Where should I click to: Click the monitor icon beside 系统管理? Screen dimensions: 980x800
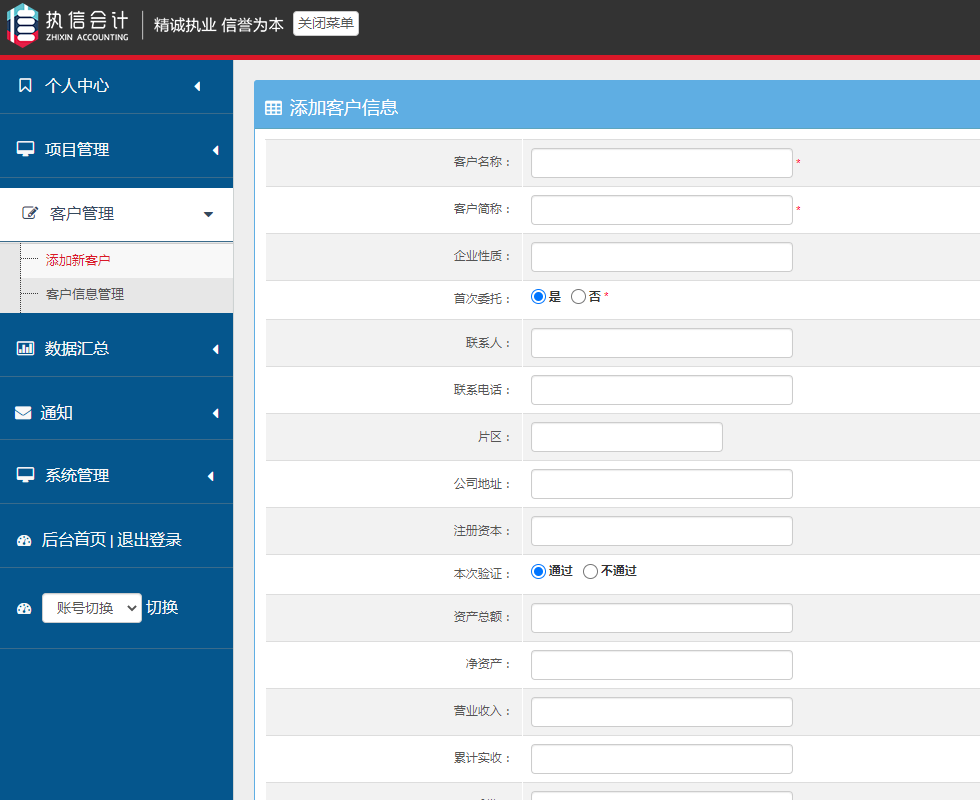25,475
